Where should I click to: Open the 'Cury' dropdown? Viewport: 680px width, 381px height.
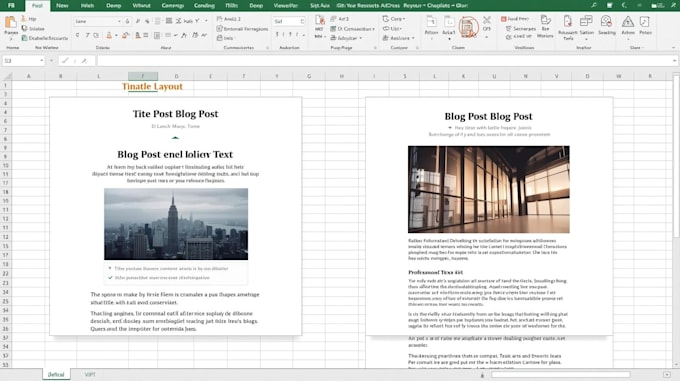(404, 19)
